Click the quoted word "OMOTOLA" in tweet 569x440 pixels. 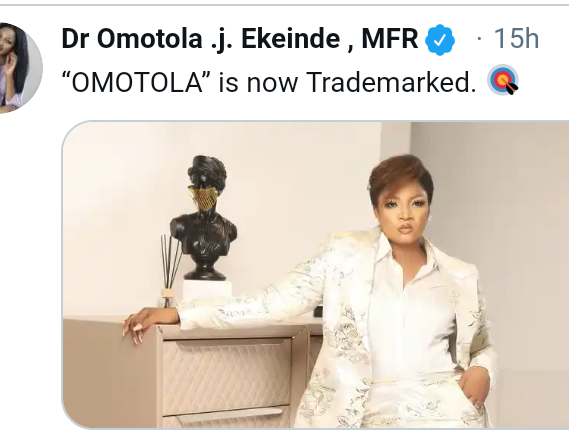(137, 82)
